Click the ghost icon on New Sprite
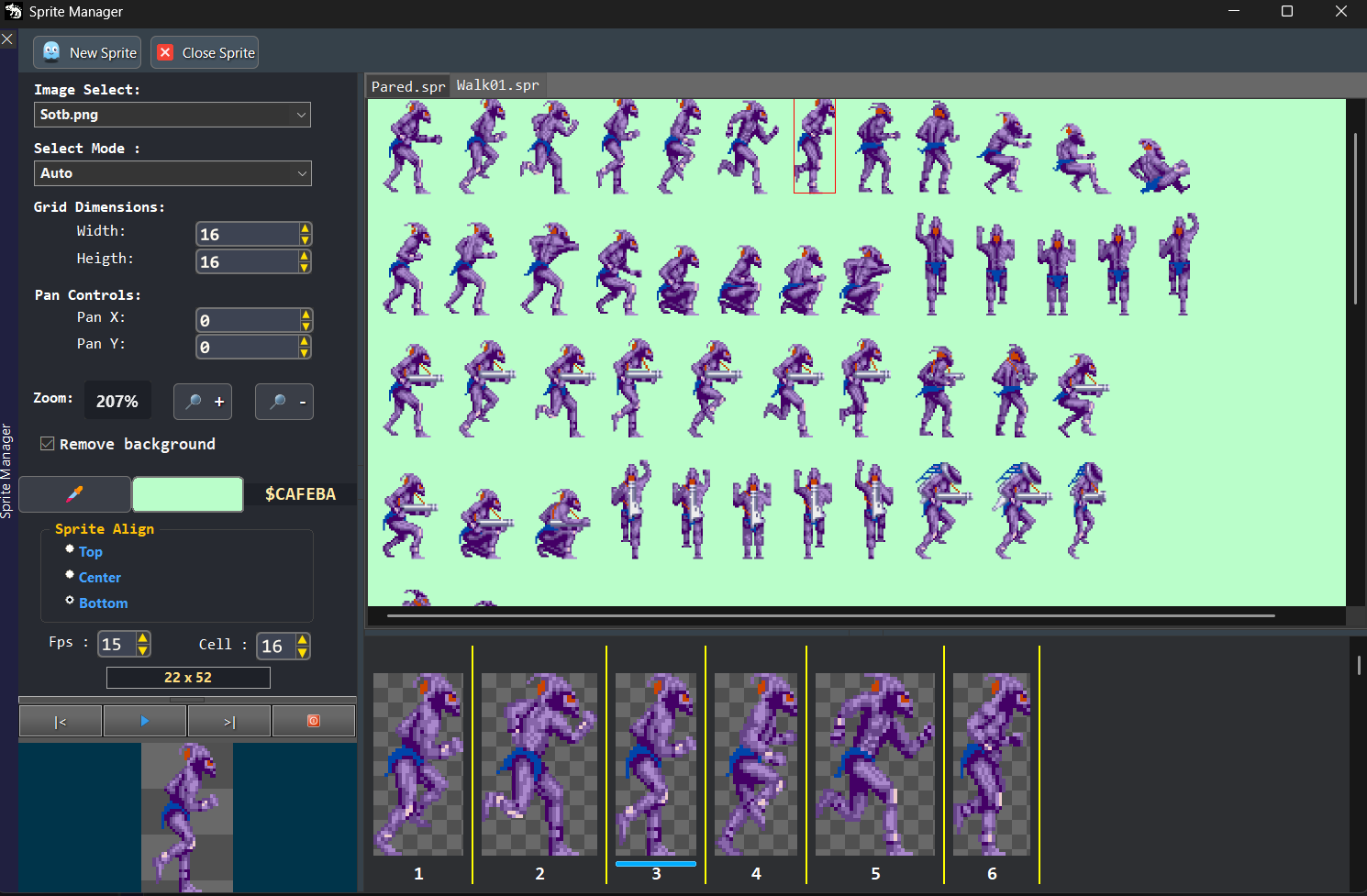Screen dimensions: 1367x896 51,52
